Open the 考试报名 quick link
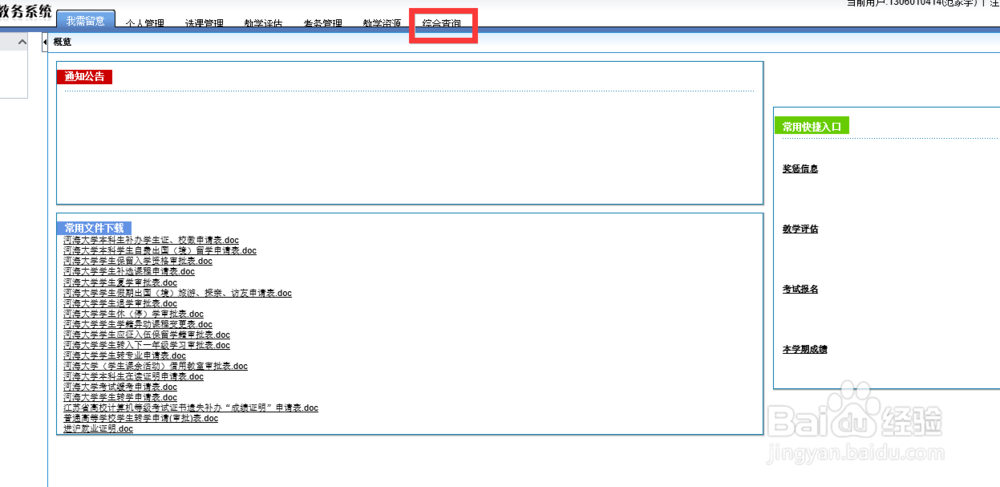Screen dimensions: 1000x487 [800, 289]
